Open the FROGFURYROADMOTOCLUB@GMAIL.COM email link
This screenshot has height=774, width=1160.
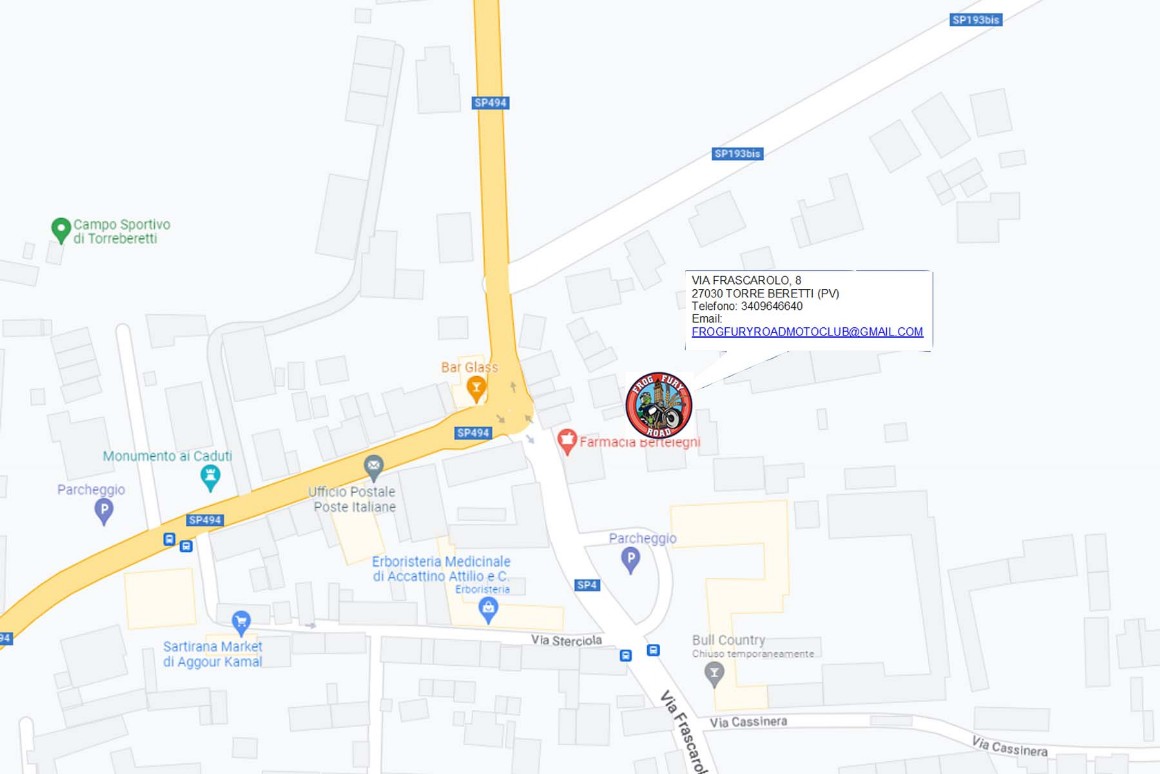coord(807,332)
